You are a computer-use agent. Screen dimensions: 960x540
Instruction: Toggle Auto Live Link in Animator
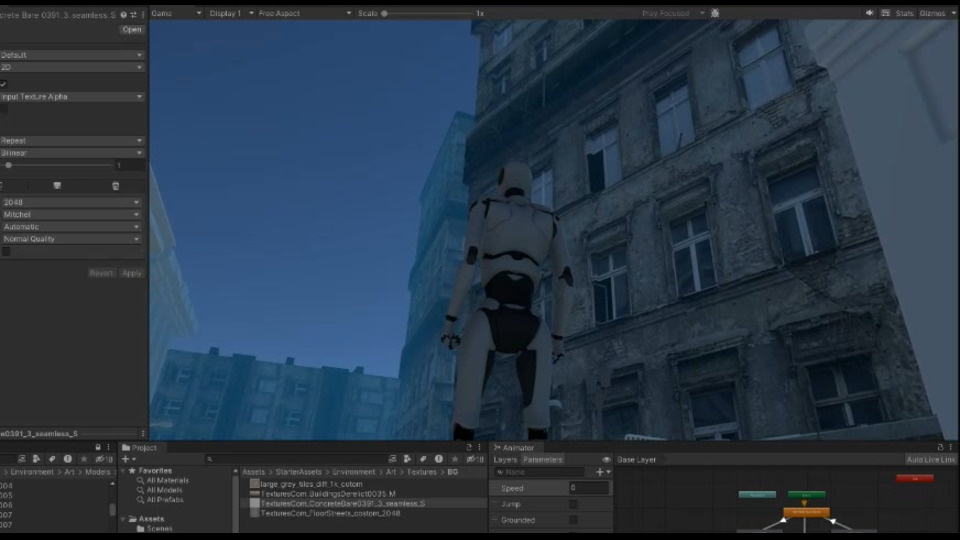coord(931,460)
